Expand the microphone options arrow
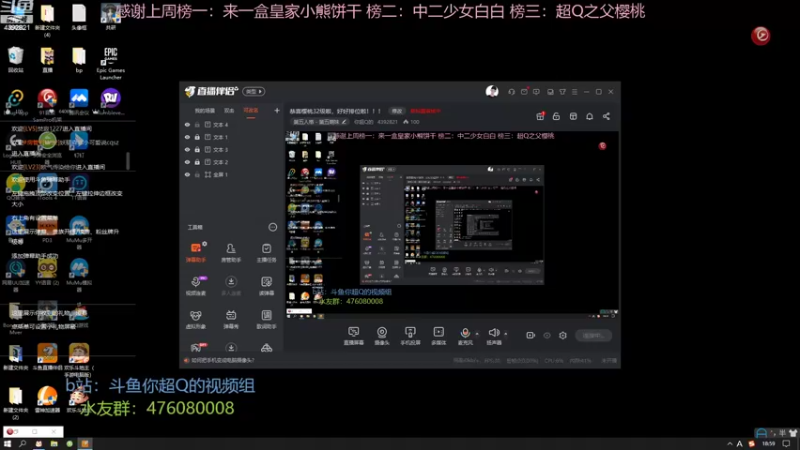The image size is (800, 450). (477, 334)
